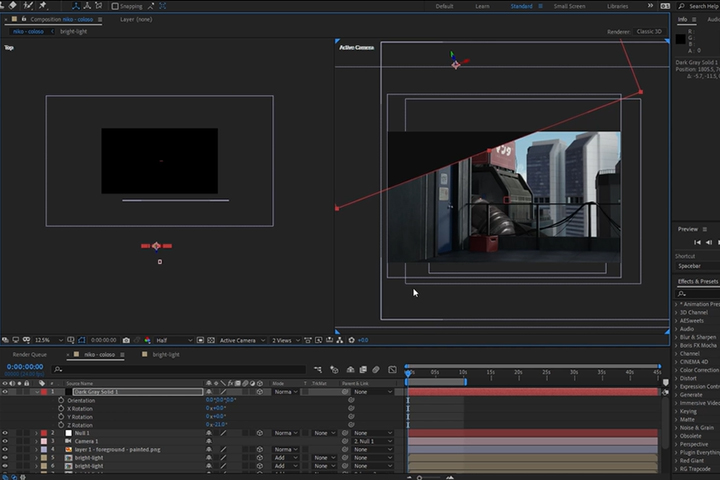Toggle Draft 3D in the timeline
The width and height of the screenshot is (720, 480).
pyautogui.click(x=334, y=369)
